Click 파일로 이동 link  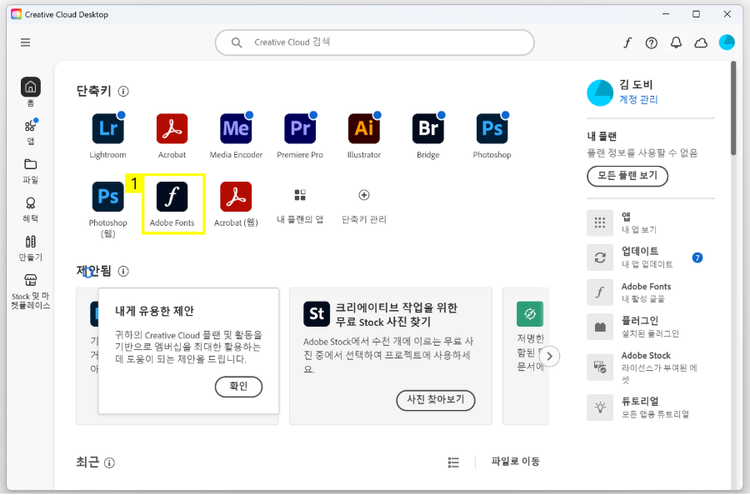coord(516,462)
